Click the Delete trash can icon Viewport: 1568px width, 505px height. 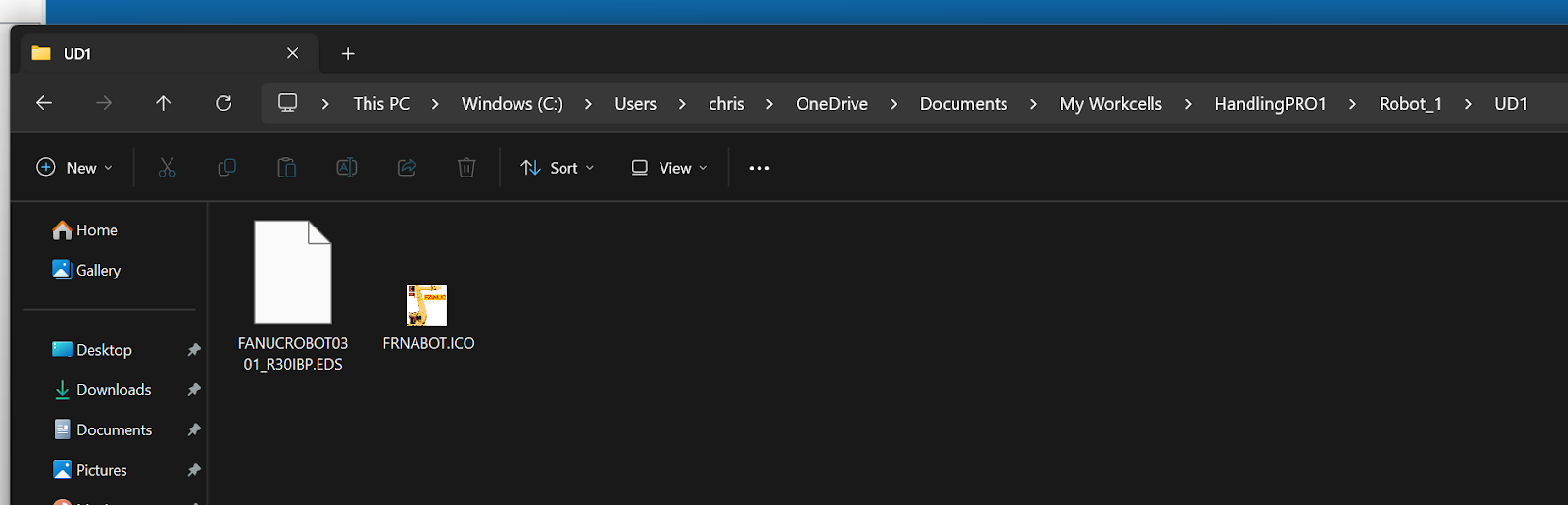pyautogui.click(x=466, y=168)
